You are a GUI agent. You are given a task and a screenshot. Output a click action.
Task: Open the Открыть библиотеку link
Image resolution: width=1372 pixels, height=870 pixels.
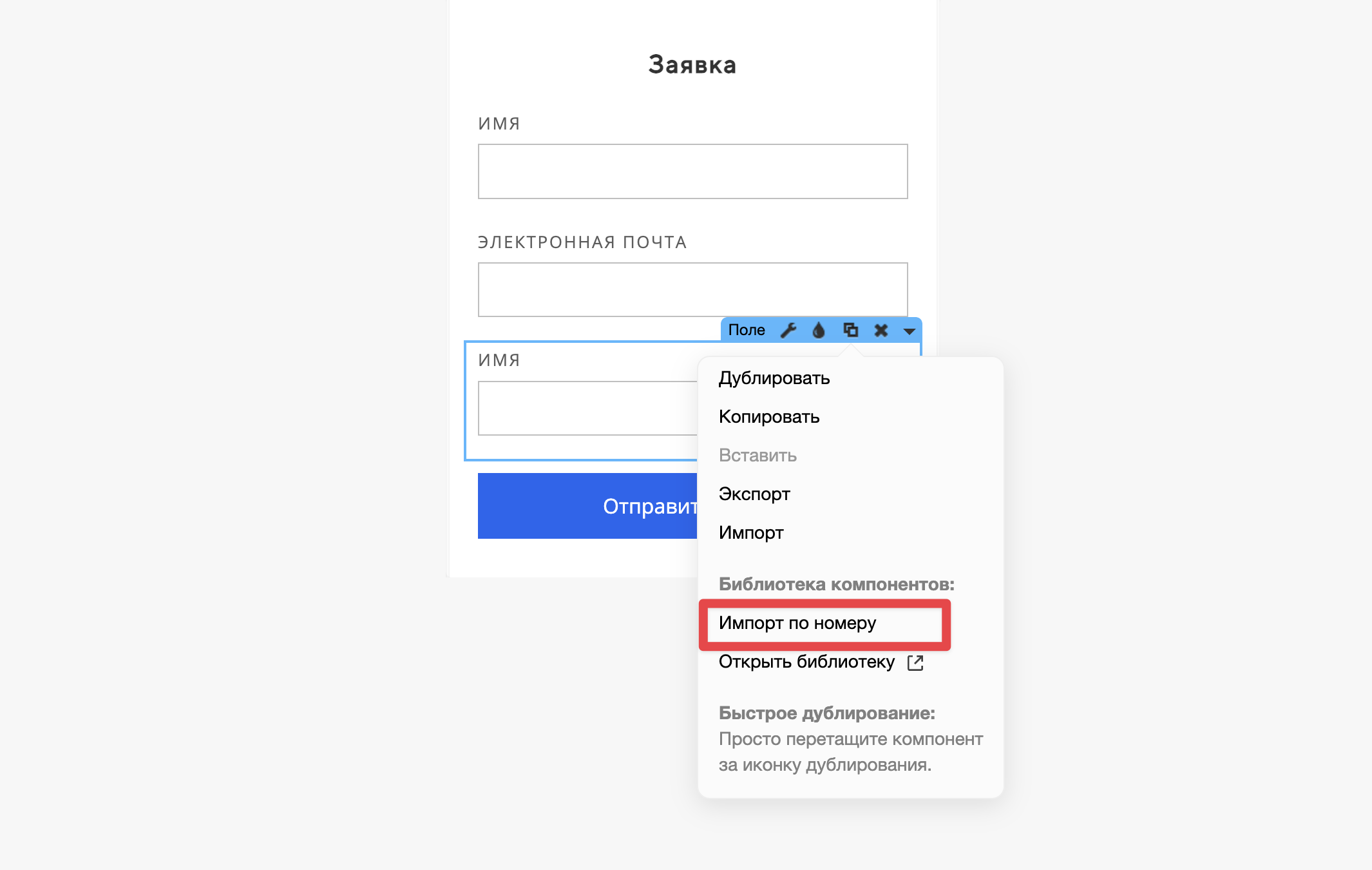pyautogui.click(x=806, y=661)
